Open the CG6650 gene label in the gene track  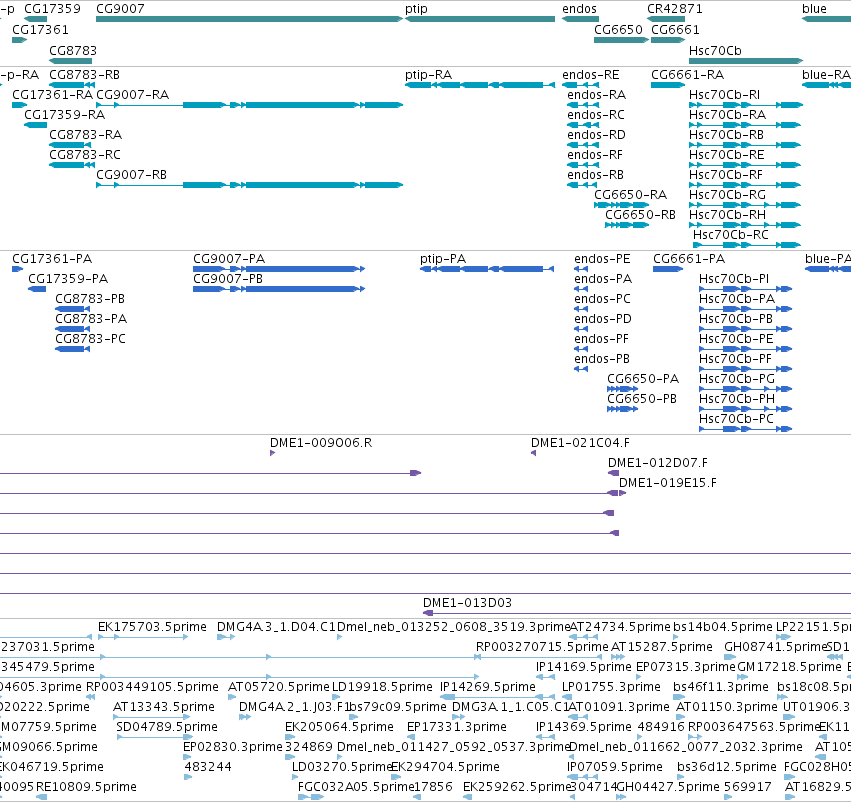[618, 29]
